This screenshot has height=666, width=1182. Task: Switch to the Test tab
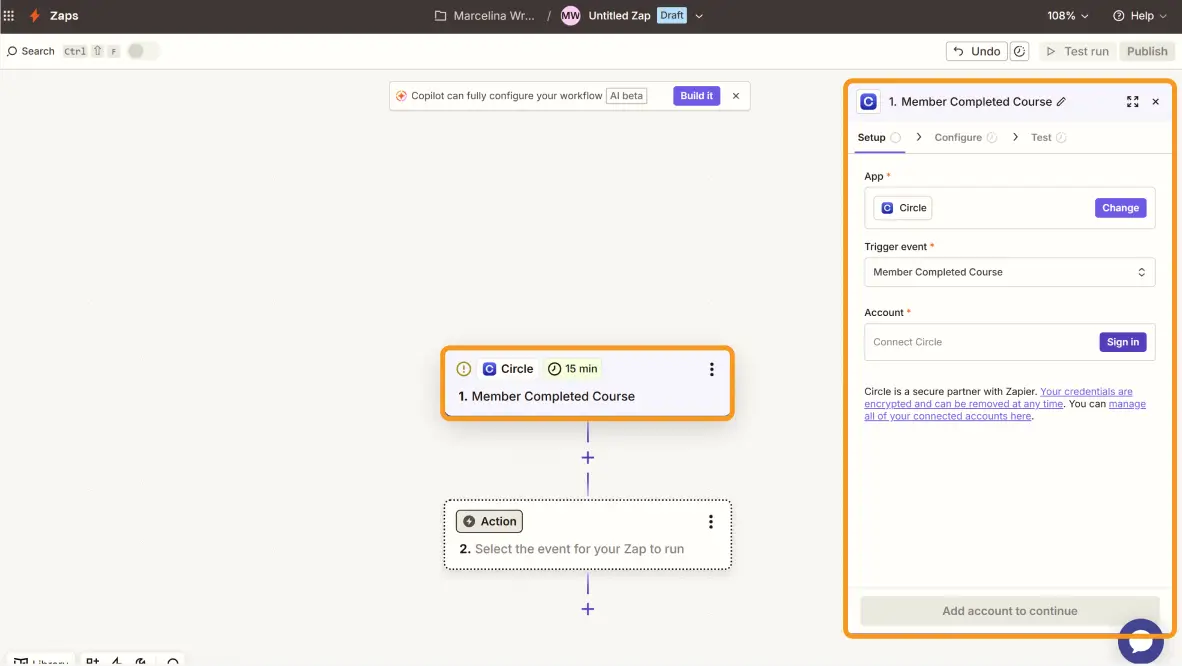(1048, 137)
